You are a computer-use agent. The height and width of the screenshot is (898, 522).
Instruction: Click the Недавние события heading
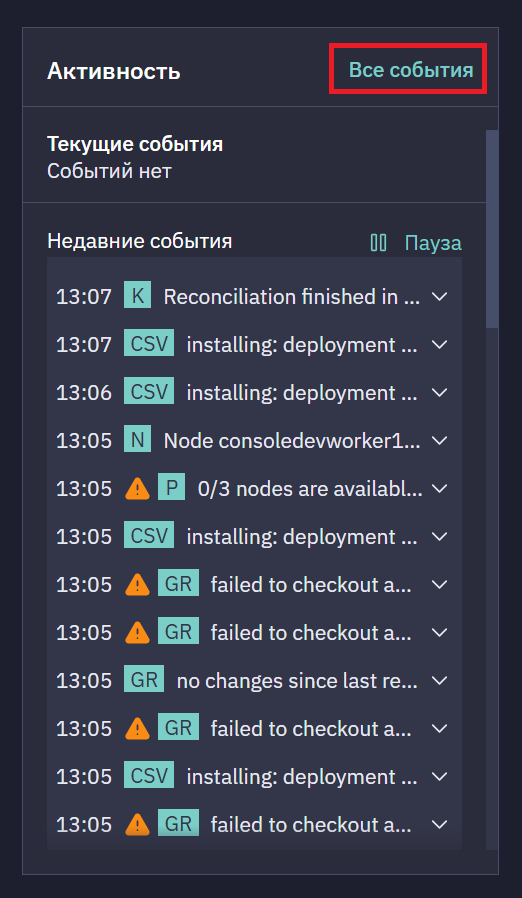point(140,241)
